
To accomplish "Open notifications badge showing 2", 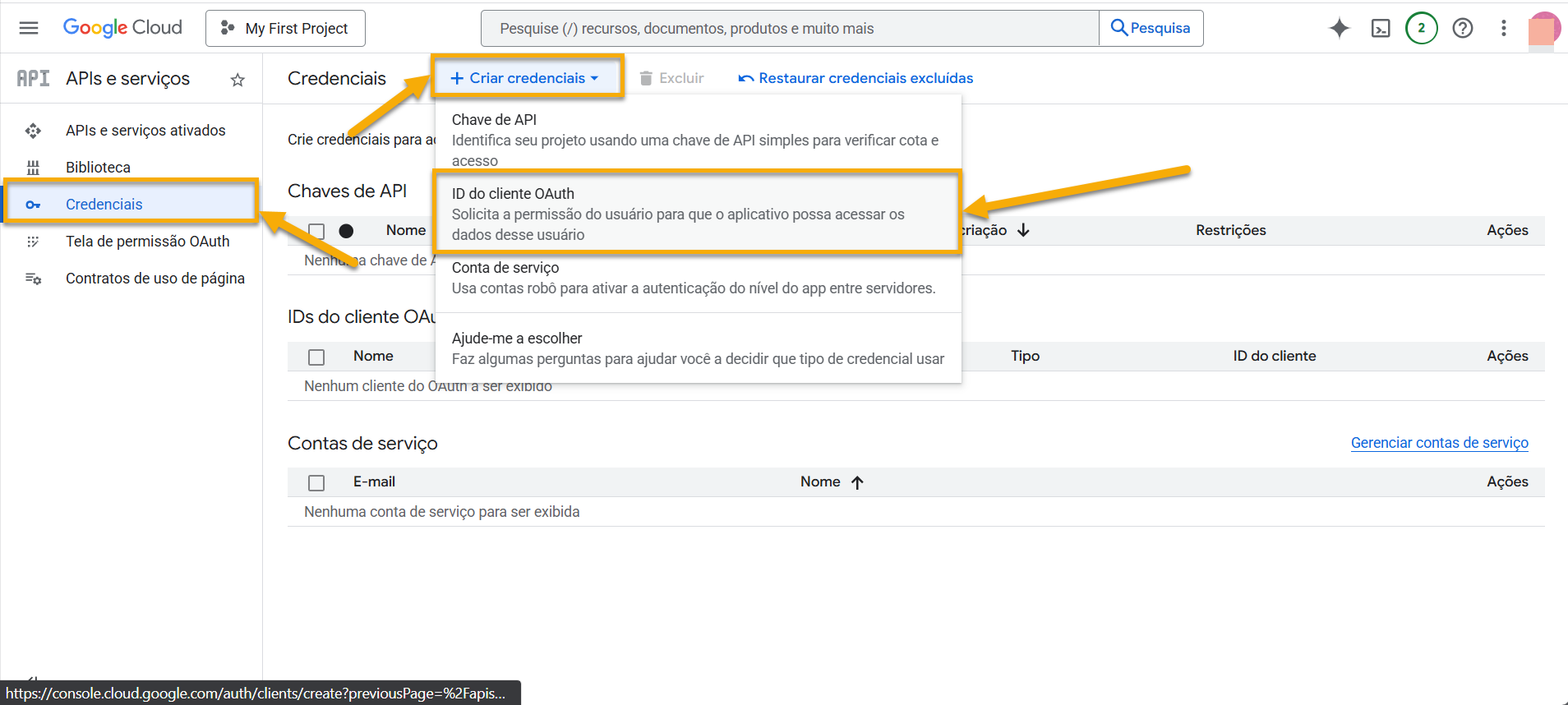I will (x=1422, y=28).
